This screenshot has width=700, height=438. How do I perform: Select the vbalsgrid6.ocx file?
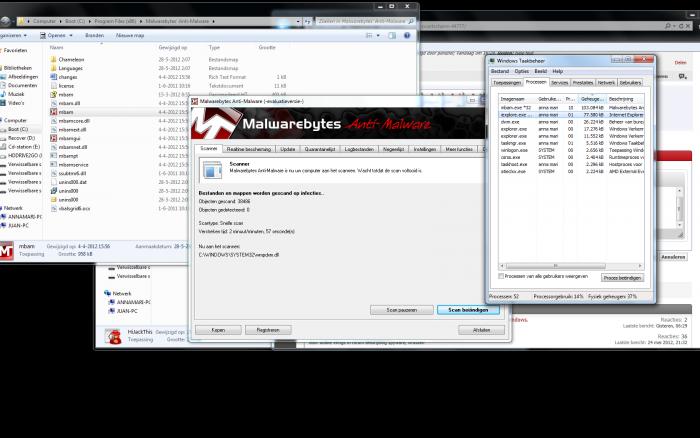74,209
